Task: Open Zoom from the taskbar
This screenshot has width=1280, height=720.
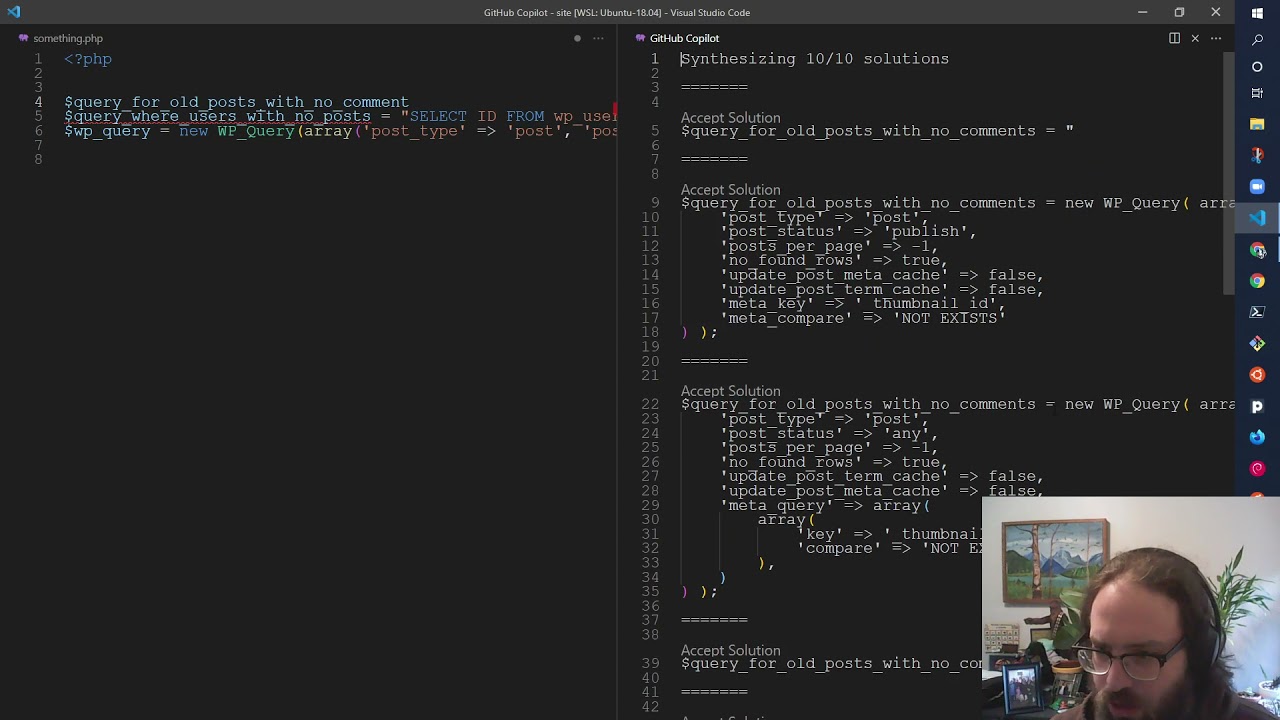Action: point(1257,187)
